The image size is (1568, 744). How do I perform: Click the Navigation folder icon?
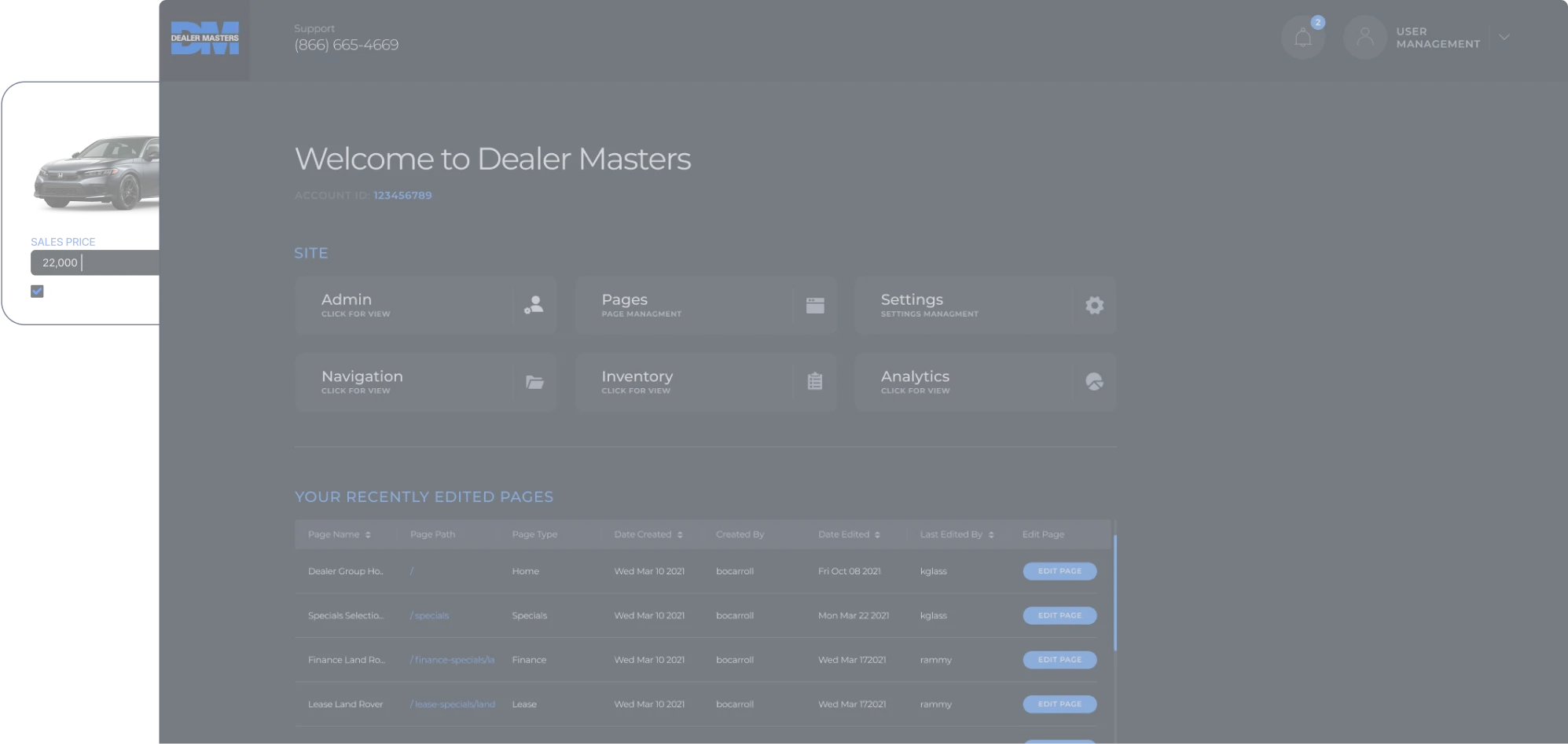tap(534, 382)
